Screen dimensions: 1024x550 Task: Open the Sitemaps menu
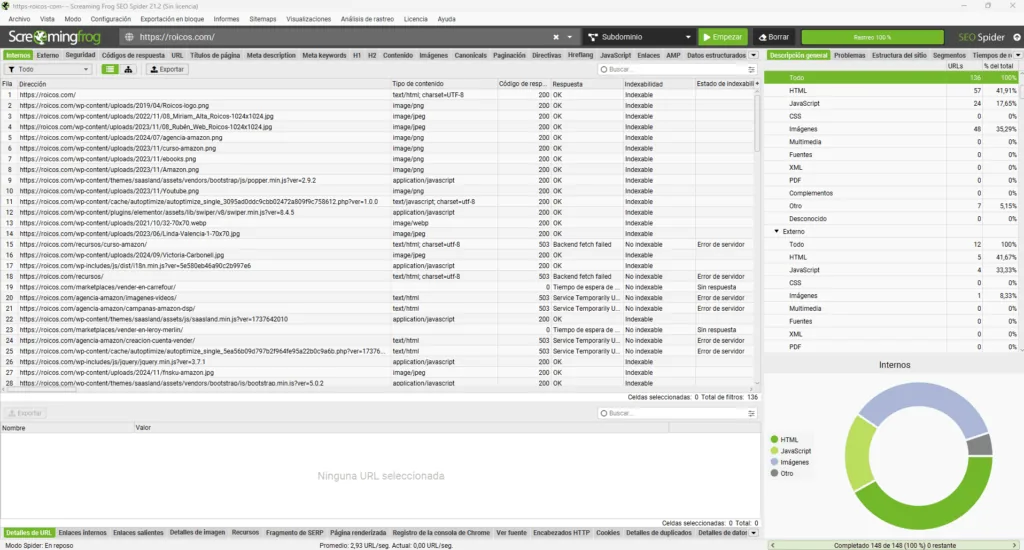tap(263, 19)
